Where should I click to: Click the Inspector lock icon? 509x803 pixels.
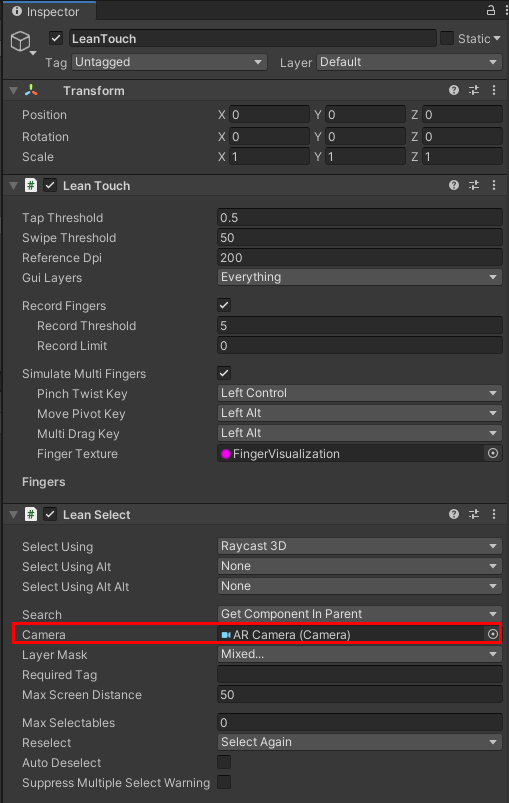point(490,10)
